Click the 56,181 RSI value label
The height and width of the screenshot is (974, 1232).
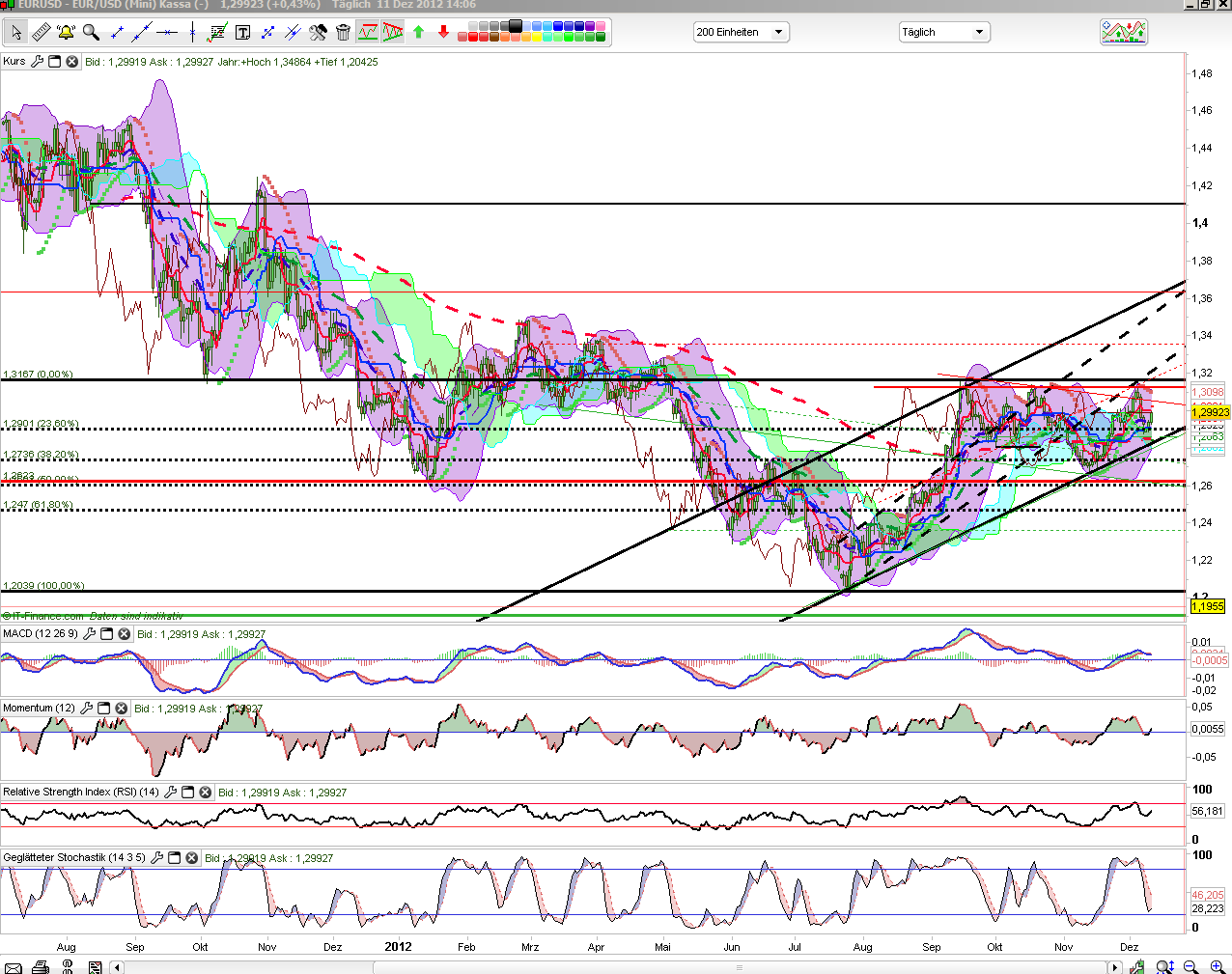click(x=1207, y=811)
